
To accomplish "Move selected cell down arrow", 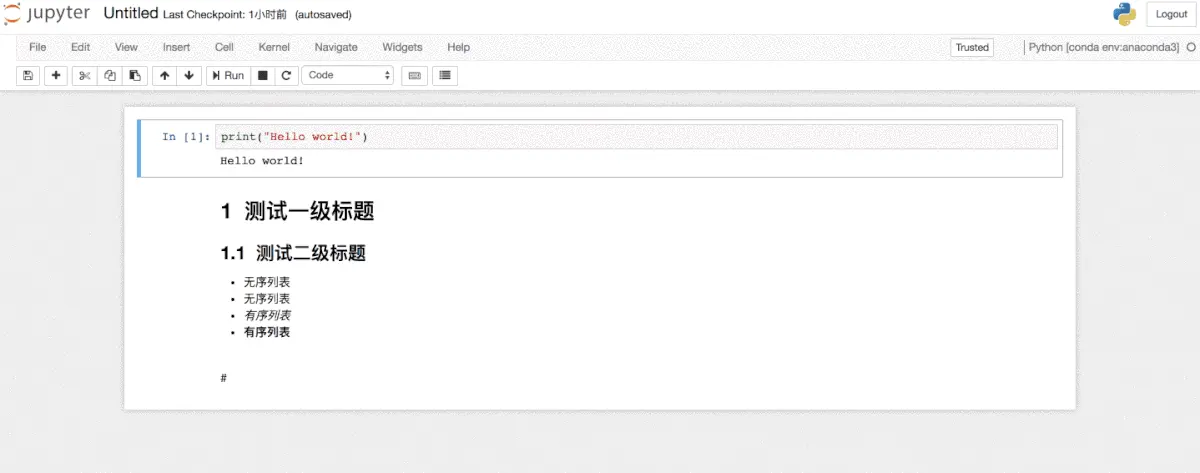I will [189, 75].
